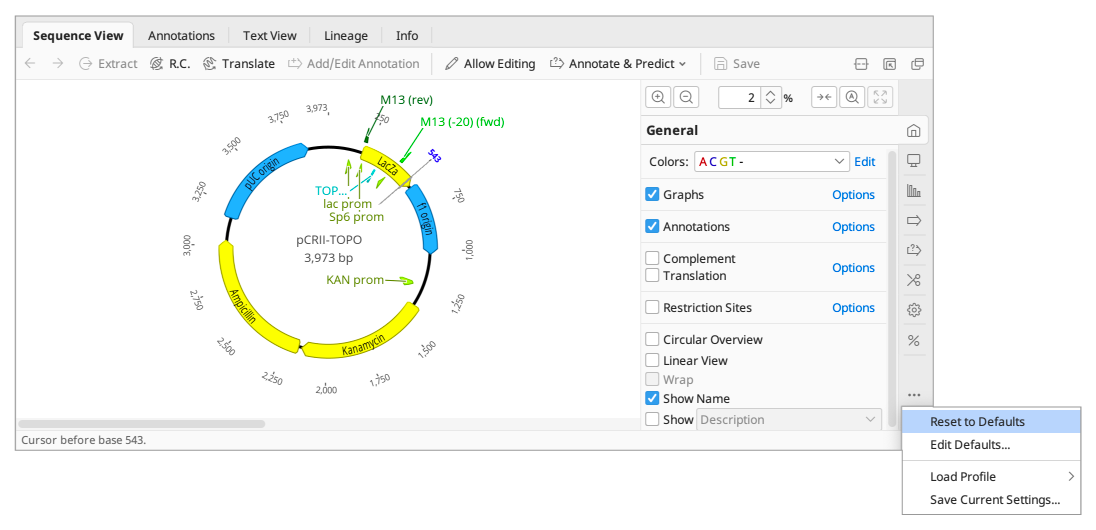Click the zoom percentage input field
Image resolution: width=1096 pixels, height=530 pixels.
point(739,97)
